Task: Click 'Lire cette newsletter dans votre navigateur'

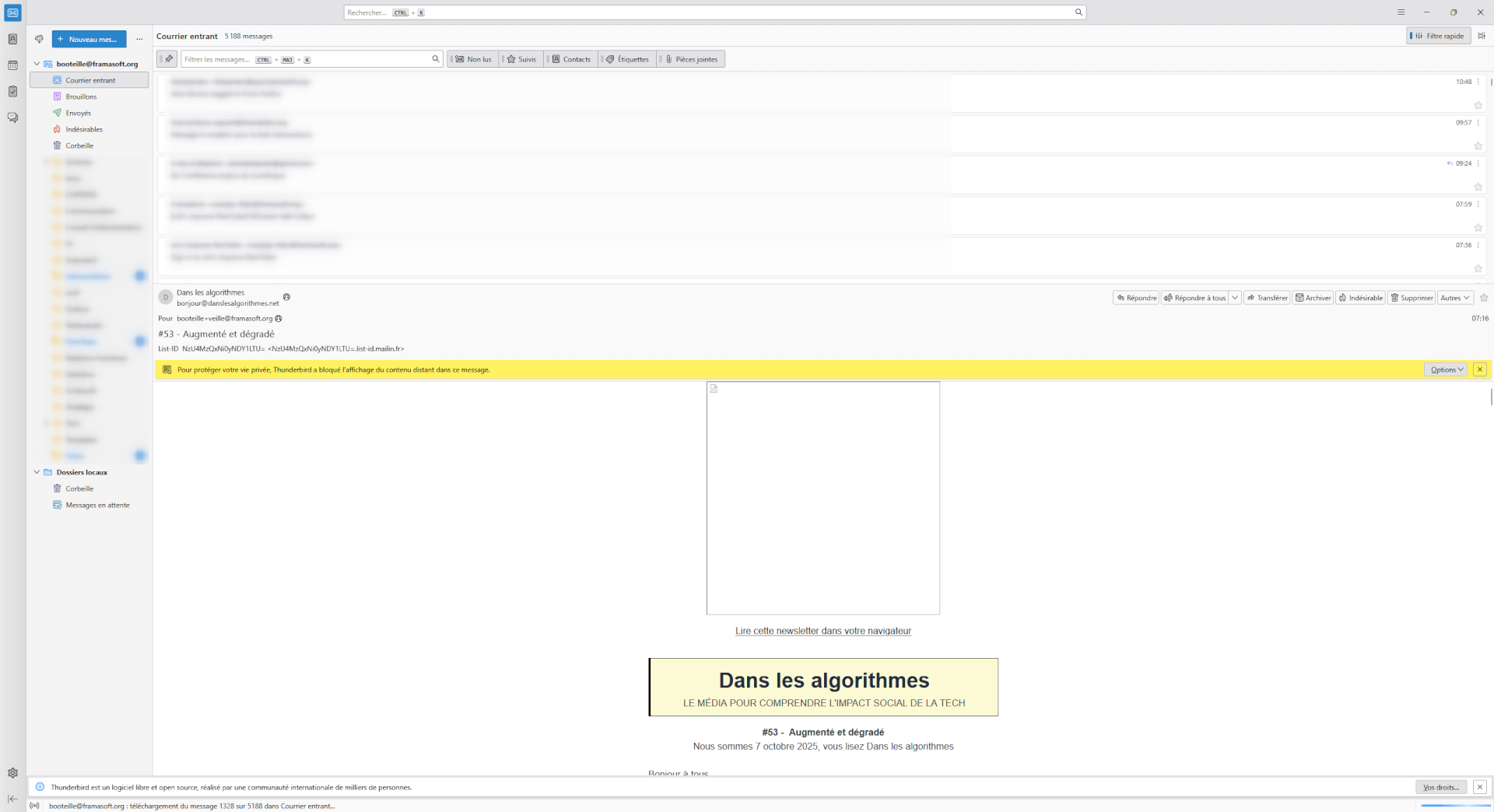Action: [822, 631]
